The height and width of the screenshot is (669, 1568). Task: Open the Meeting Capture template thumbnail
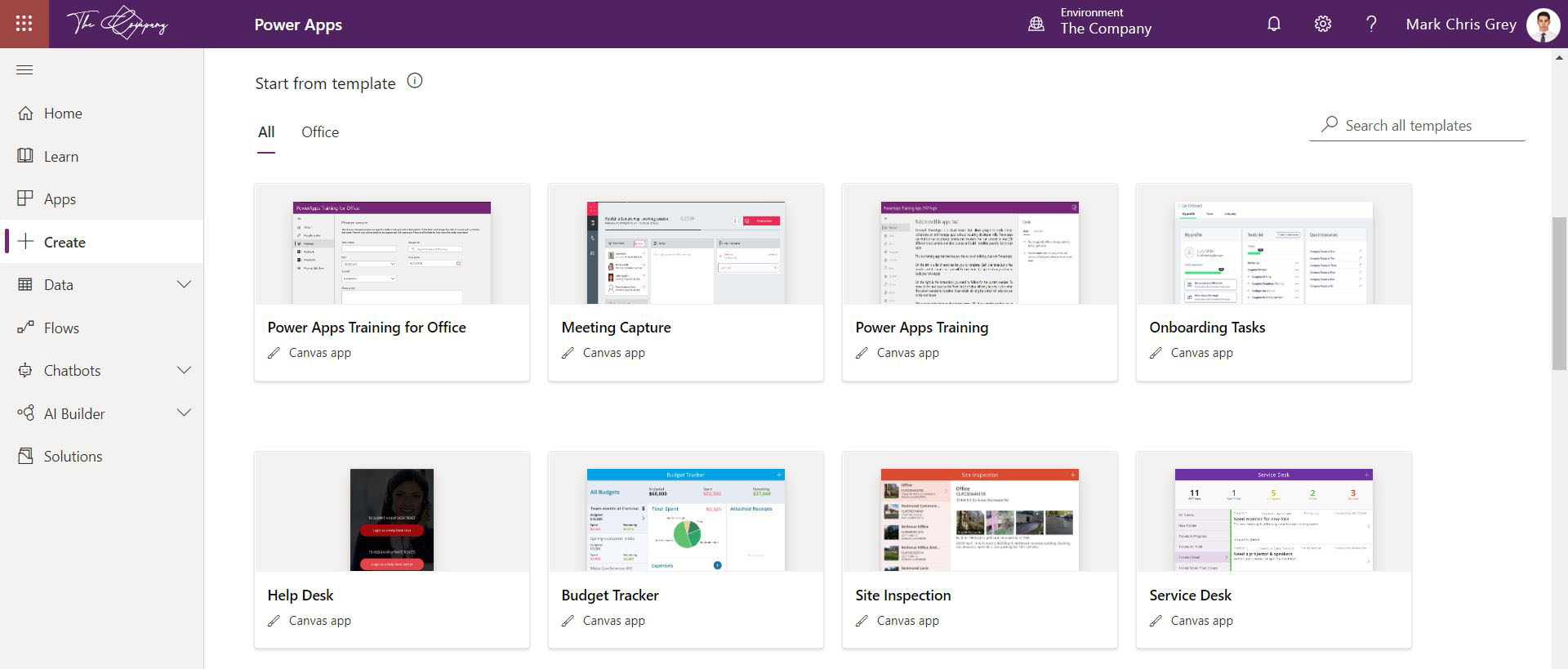[x=685, y=252]
